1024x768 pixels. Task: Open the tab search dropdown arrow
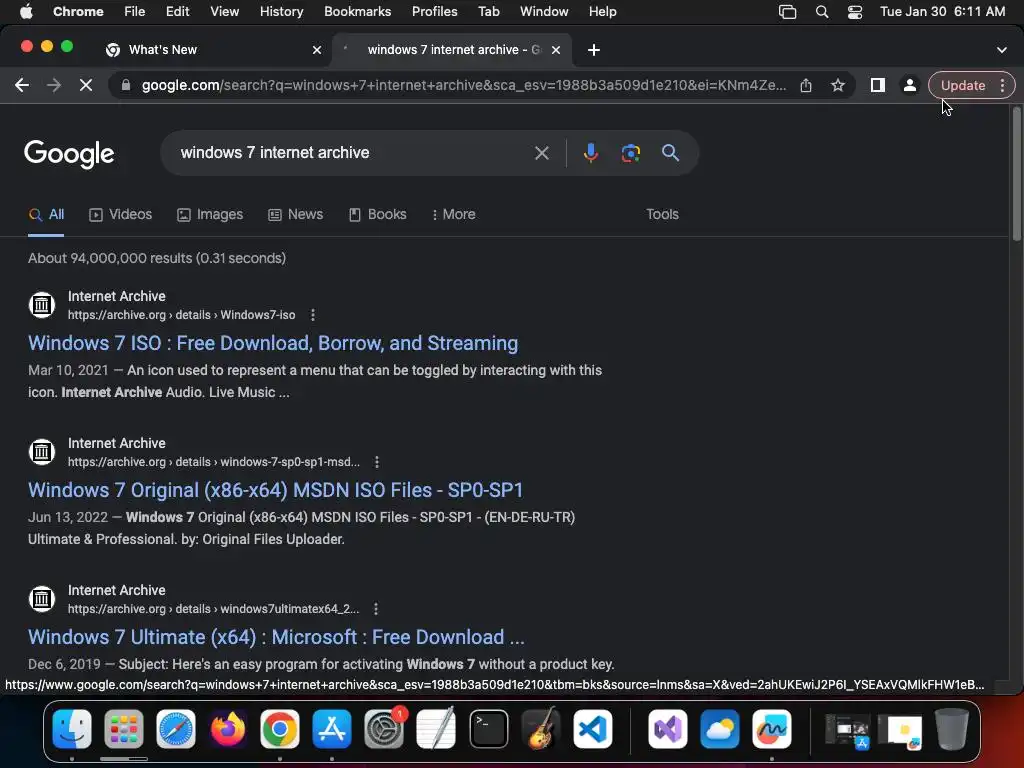[x=1002, y=50]
